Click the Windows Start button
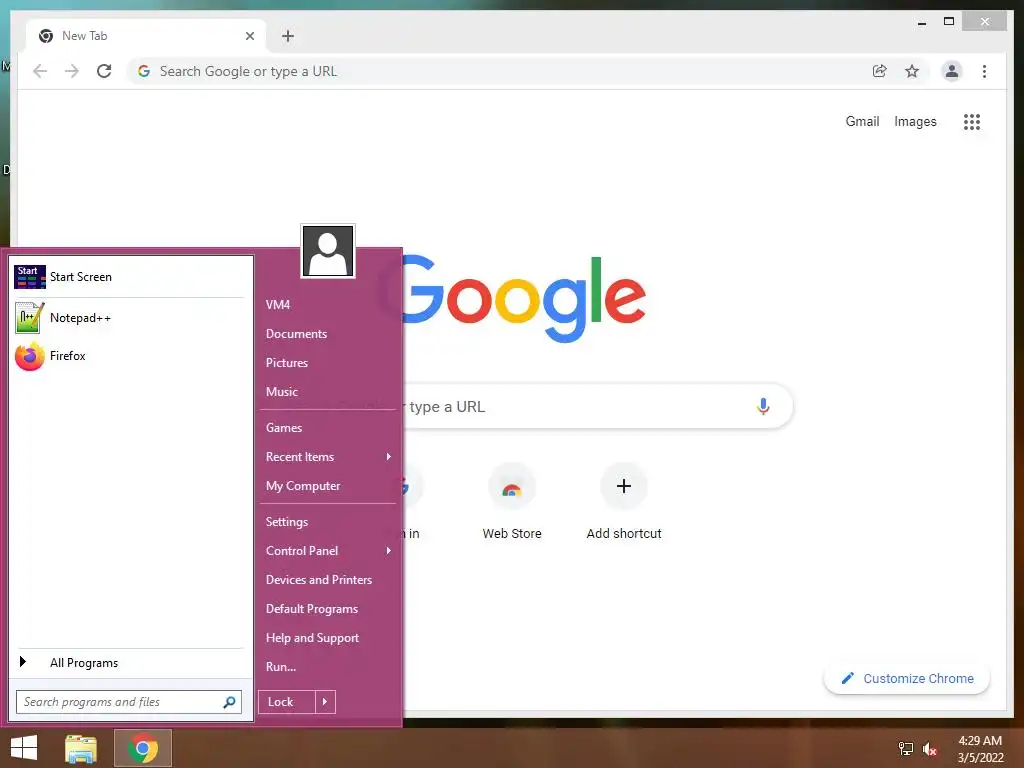The width and height of the screenshot is (1024, 768). coord(24,748)
